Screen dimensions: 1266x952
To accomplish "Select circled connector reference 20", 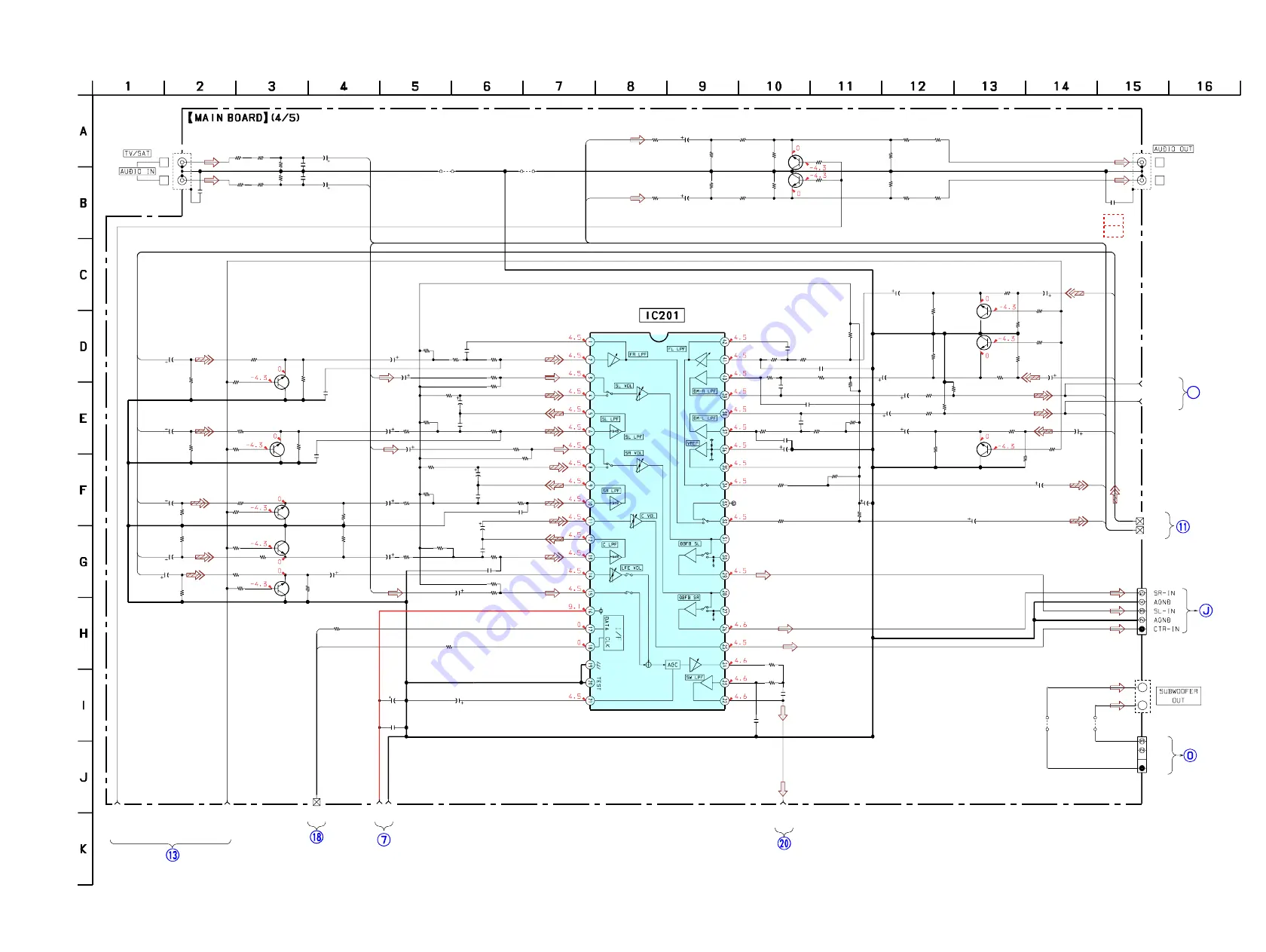I will [x=784, y=843].
